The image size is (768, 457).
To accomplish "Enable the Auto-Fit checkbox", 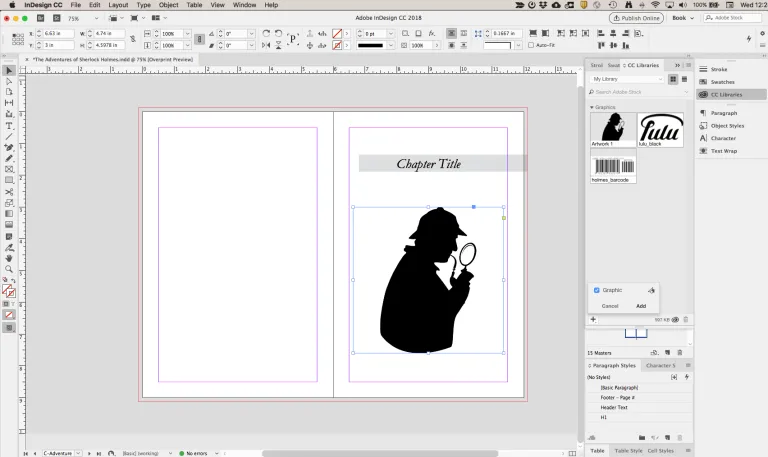I will (x=531, y=45).
